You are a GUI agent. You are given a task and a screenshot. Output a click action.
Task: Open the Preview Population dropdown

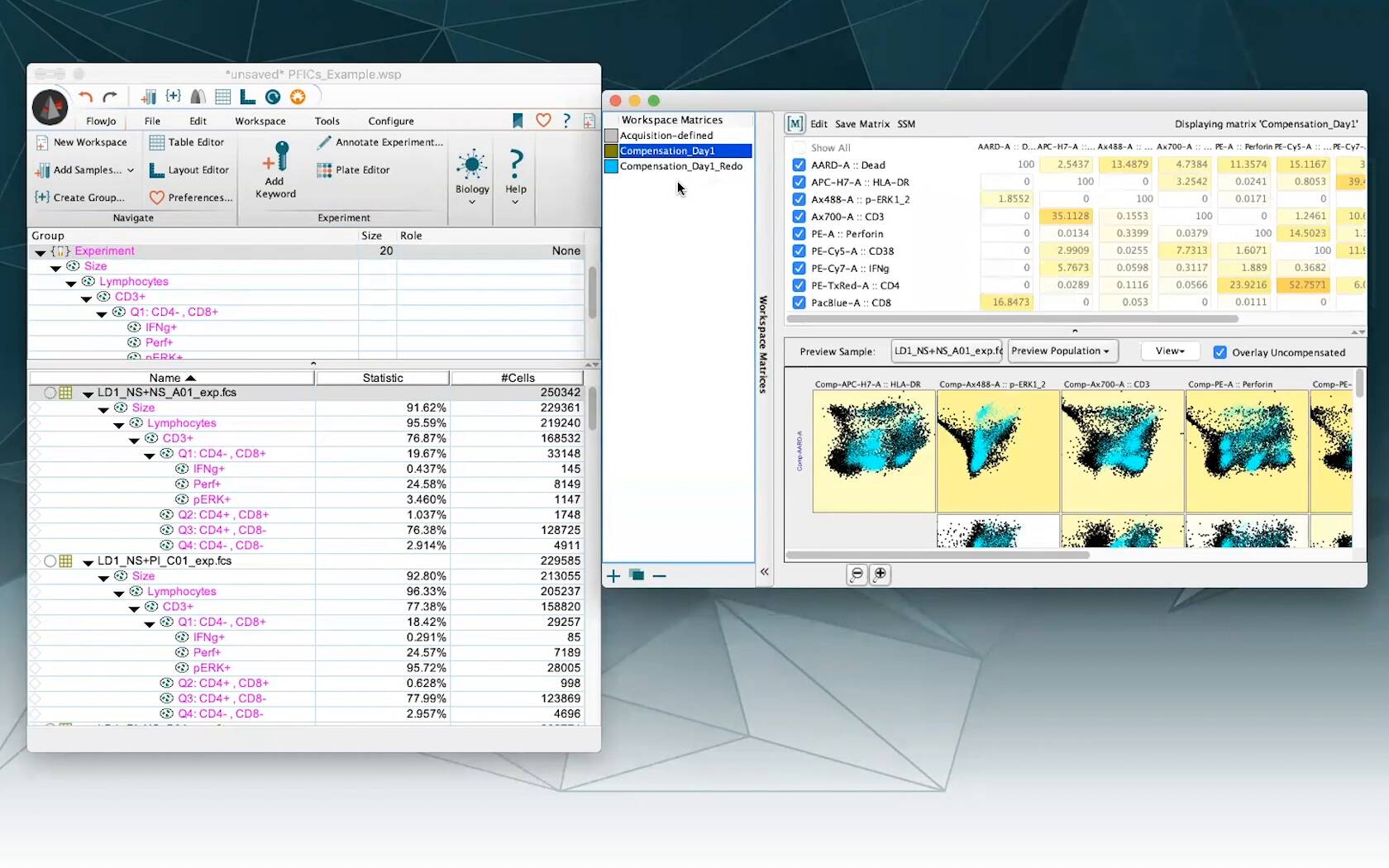tap(1060, 351)
